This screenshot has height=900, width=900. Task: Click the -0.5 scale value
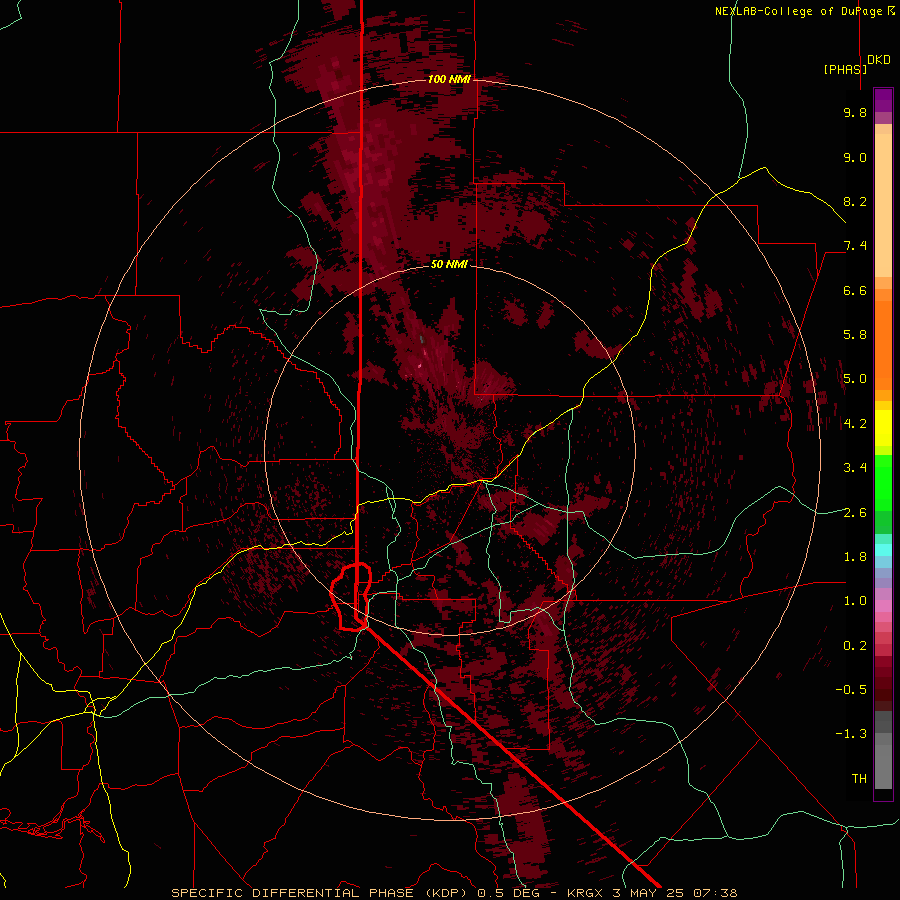click(851, 690)
